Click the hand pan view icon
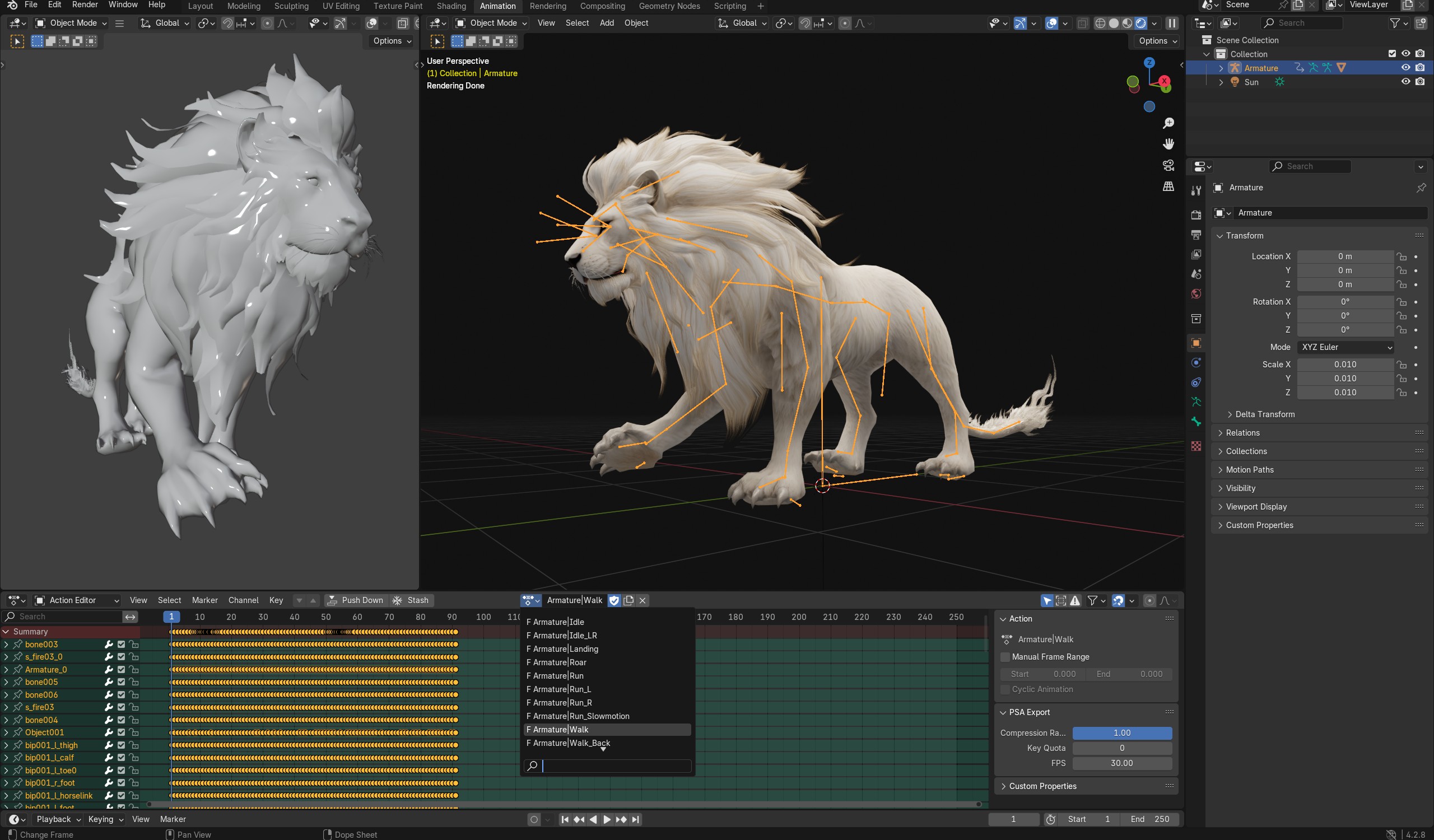The width and height of the screenshot is (1434, 840). click(x=1168, y=144)
